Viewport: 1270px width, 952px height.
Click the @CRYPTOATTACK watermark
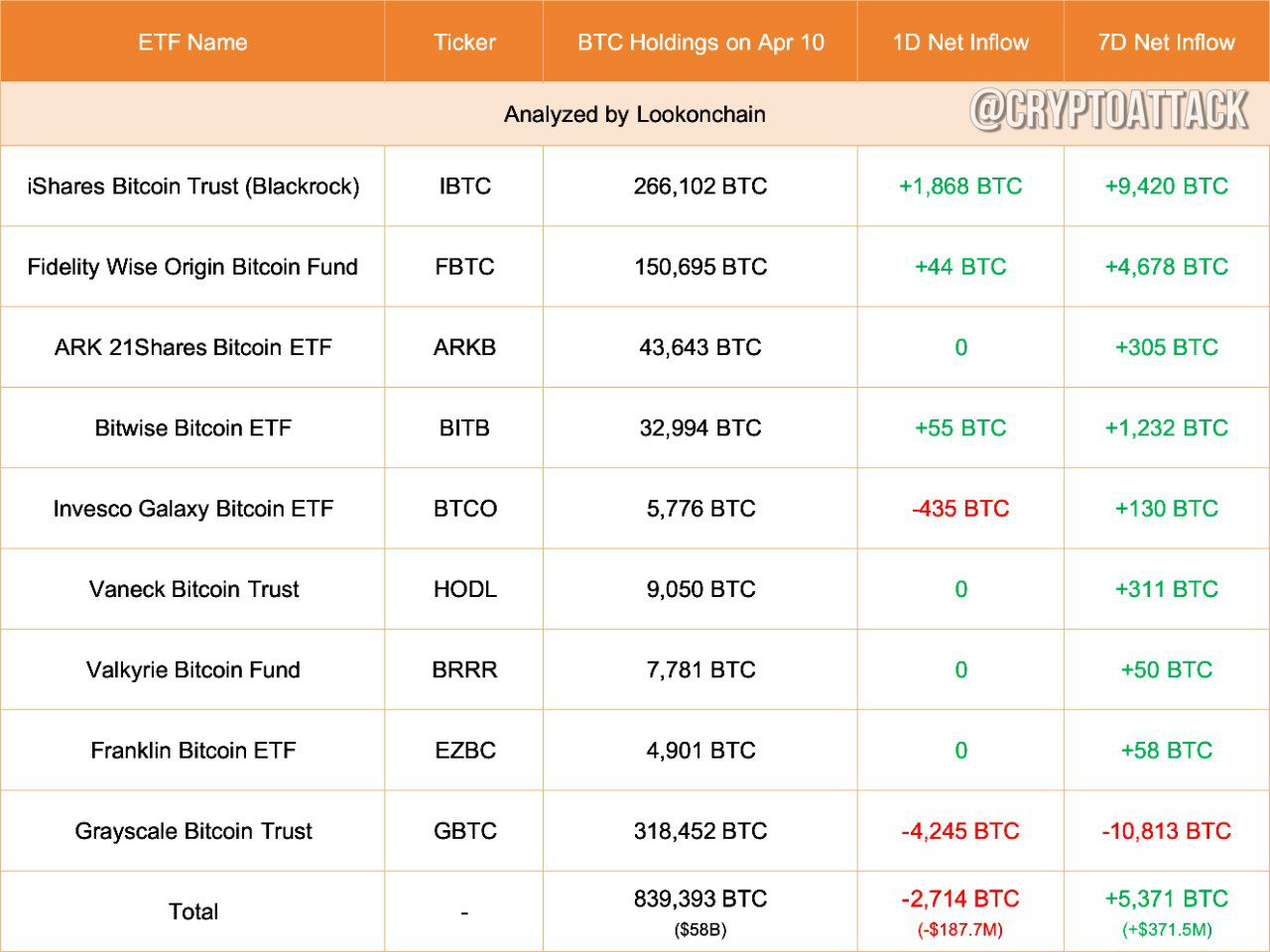[1109, 109]
